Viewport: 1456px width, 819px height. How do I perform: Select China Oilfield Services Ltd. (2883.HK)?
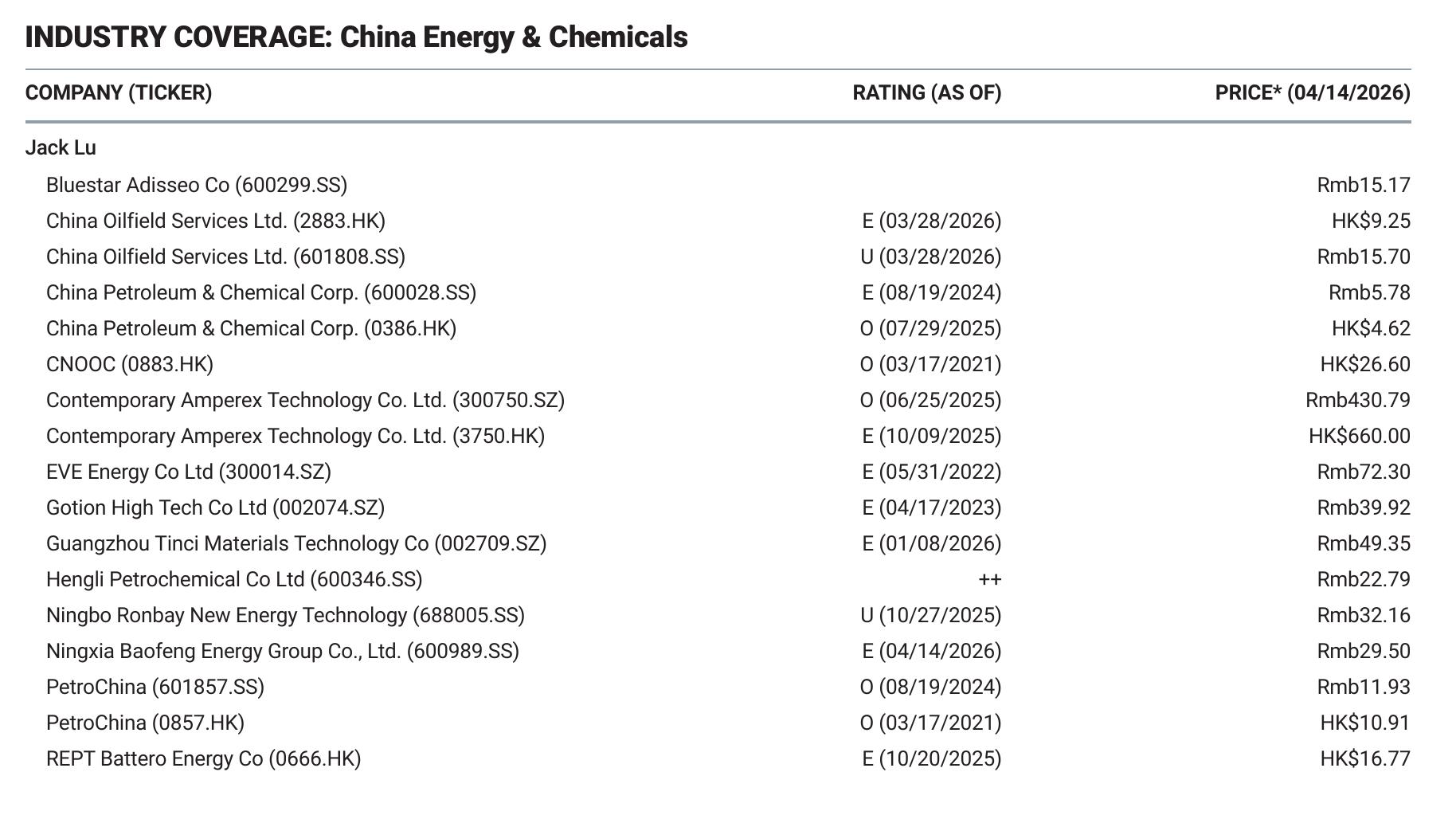click(x=216, y=221)
